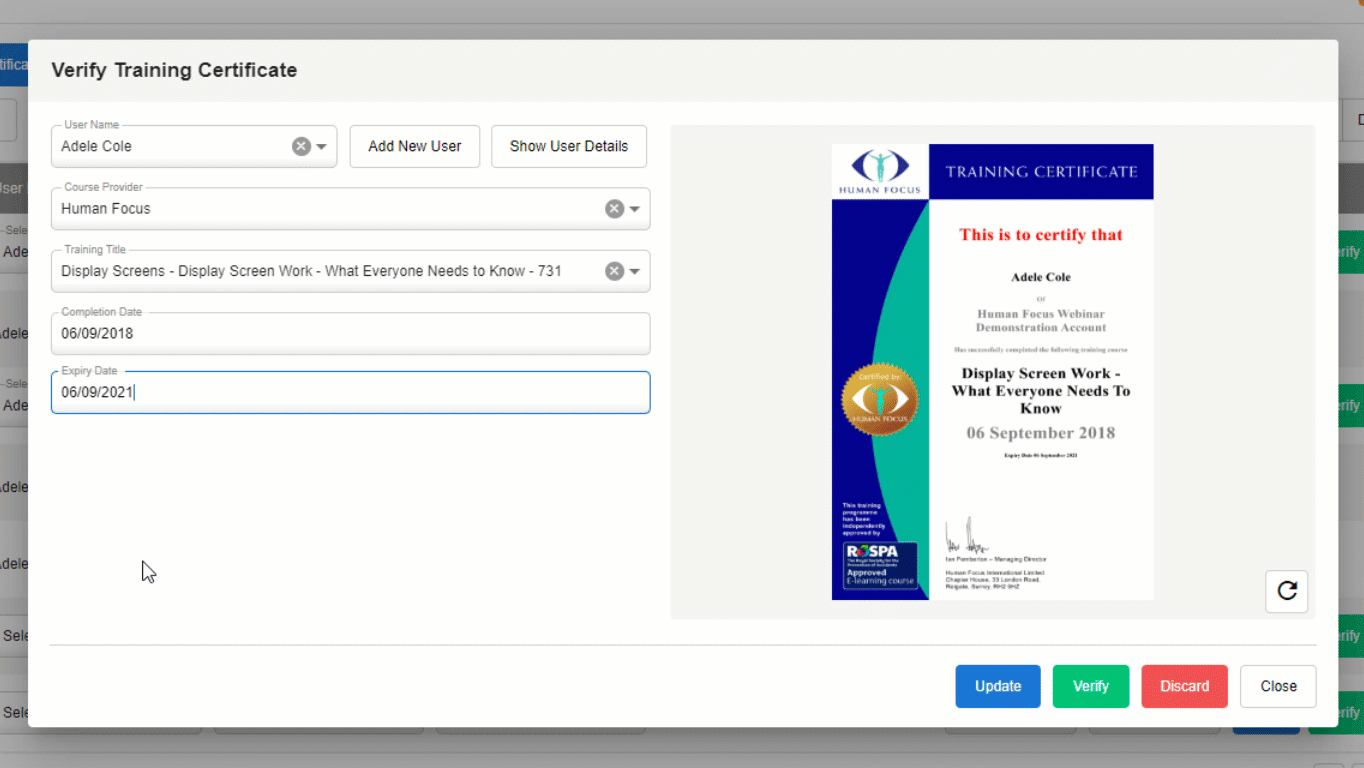Screen dimensions: 1364x768
Task: Clear the selected Training Title
Action: (x=614, y=270)
